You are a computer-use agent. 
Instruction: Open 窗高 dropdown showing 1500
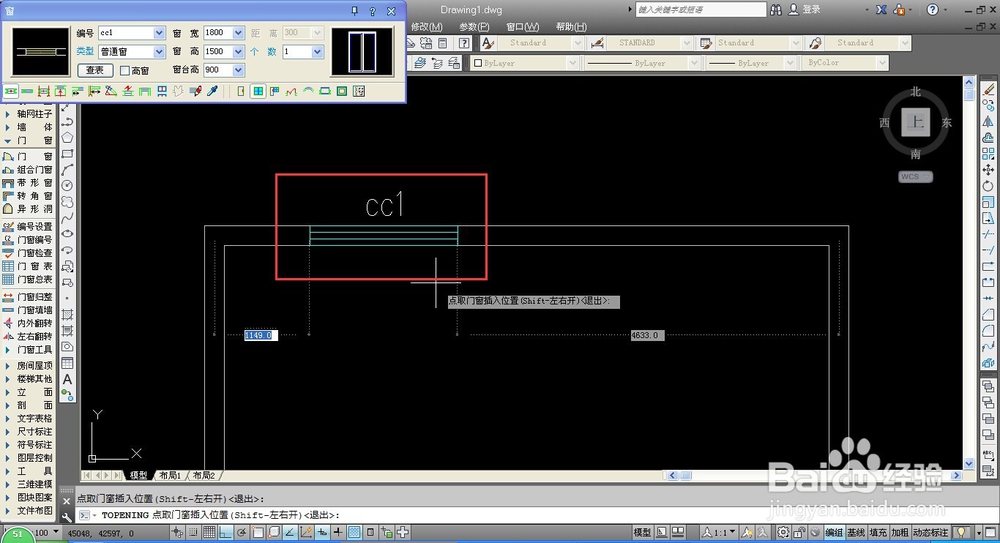(x=238, y=52)
